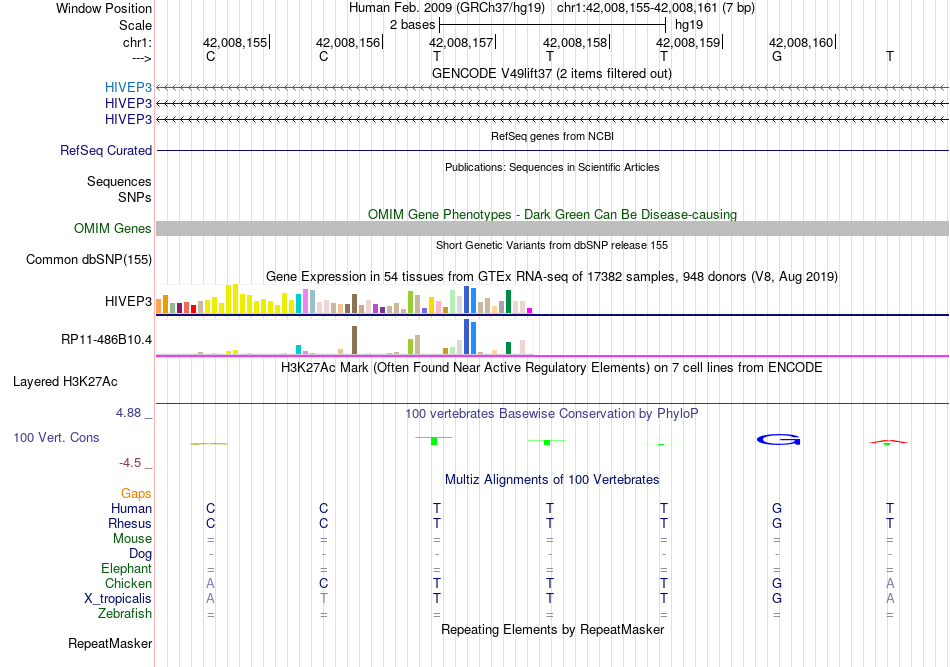
Task: Click the G base in the sequence row
Action: coord(777,56)
